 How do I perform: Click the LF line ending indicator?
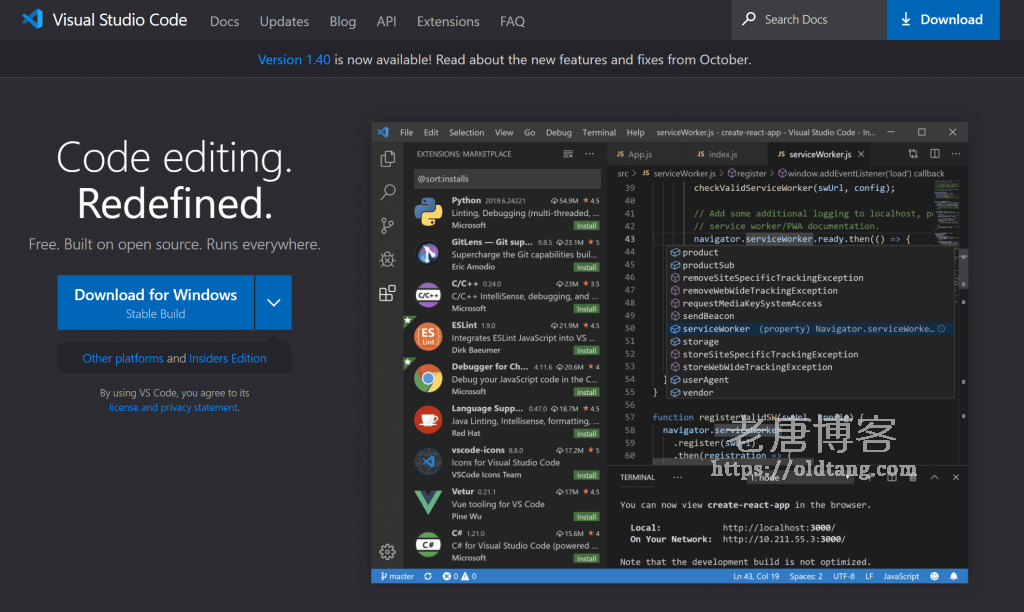pos(869,577)
